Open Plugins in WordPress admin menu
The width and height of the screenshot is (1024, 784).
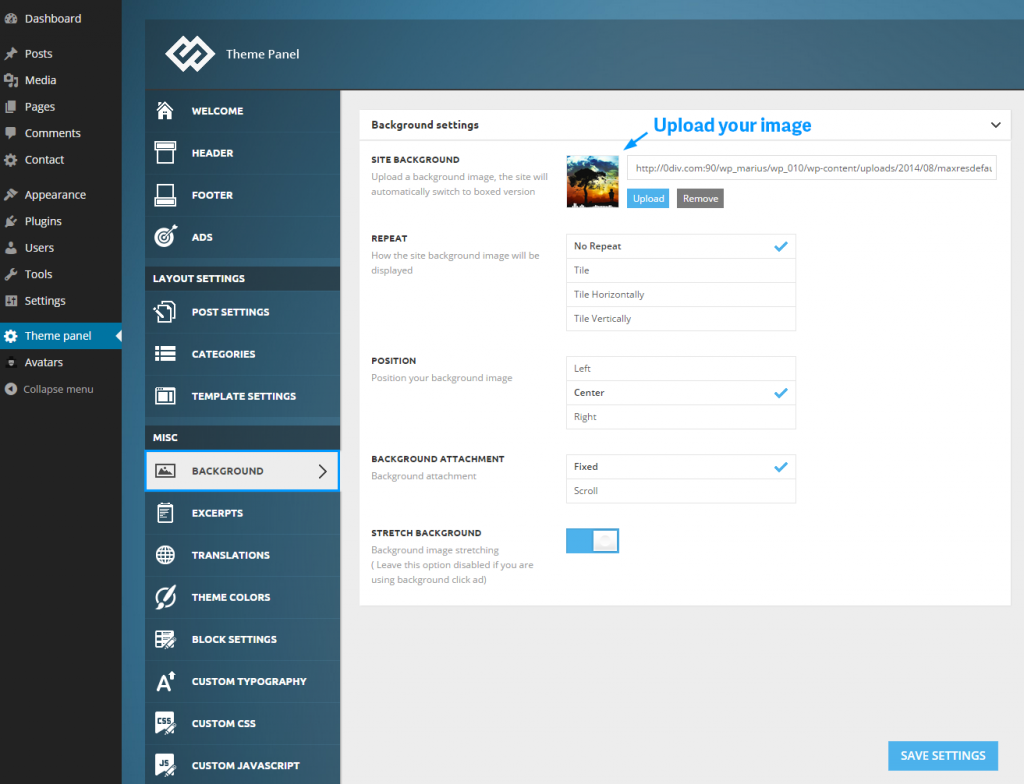43,221
